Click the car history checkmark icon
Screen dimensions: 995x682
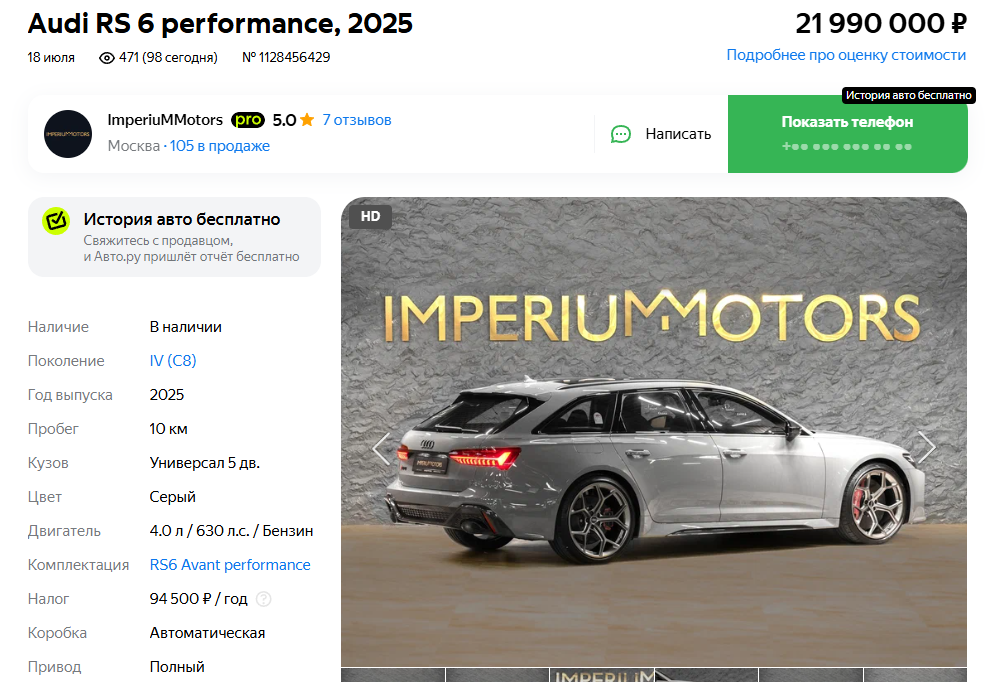[56, 221]
